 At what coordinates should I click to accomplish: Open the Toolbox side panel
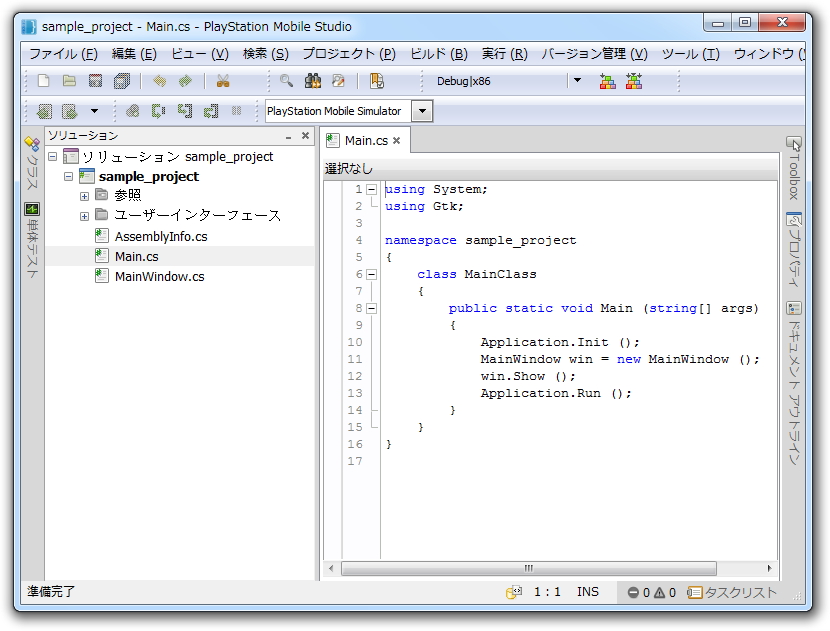coord(793,168)
